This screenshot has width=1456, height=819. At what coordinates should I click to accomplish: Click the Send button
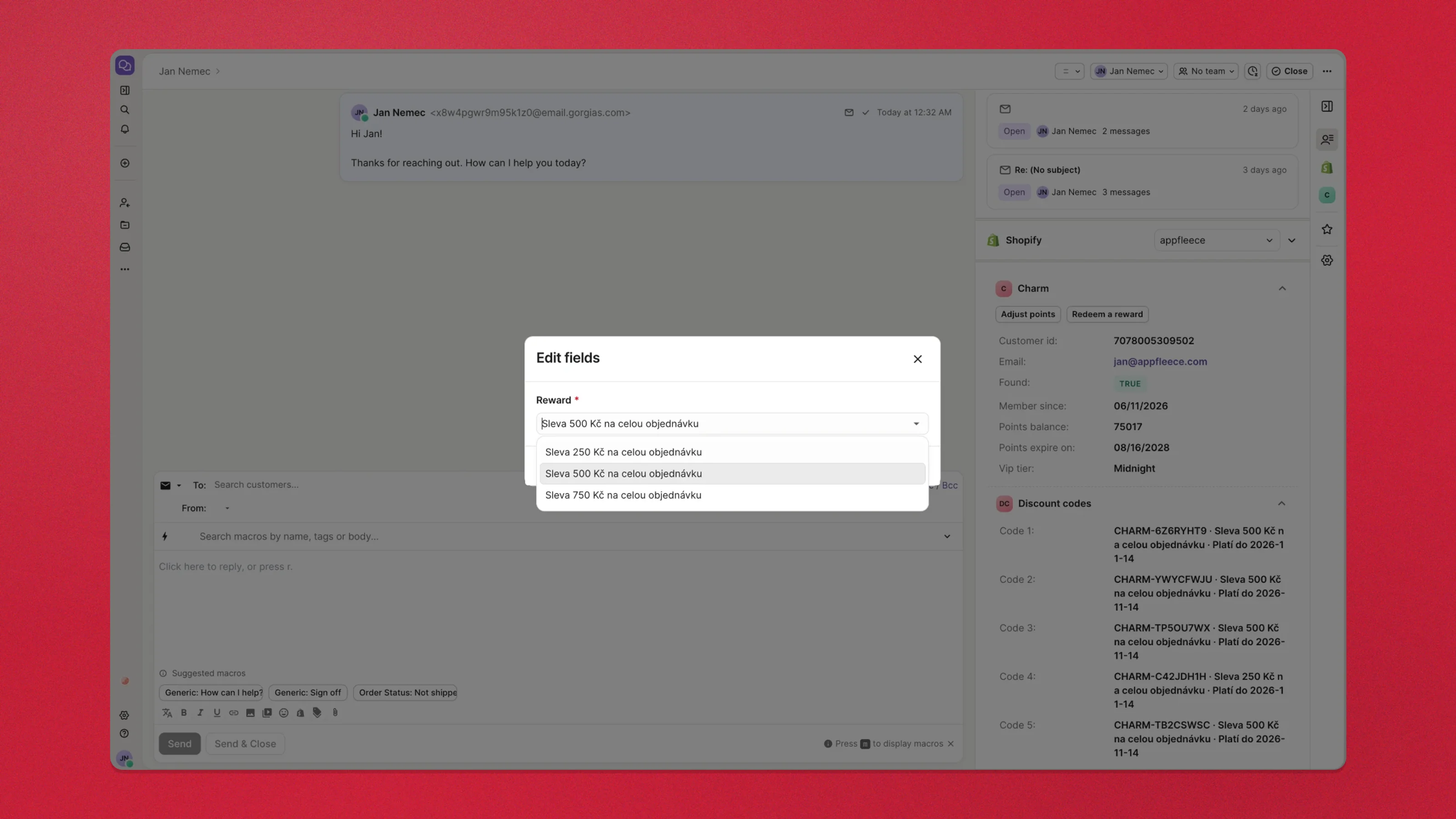click(179, 744)
